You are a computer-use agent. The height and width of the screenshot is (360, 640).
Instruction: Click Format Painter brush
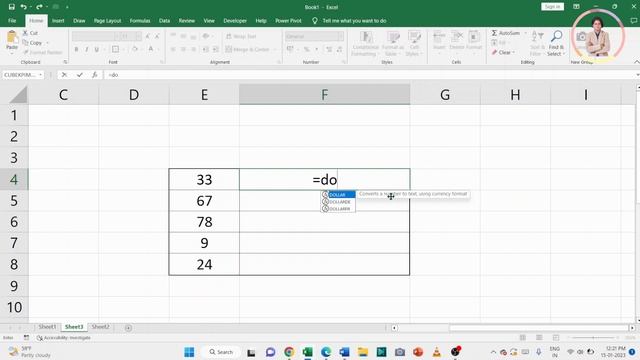(x=43, y=52)
